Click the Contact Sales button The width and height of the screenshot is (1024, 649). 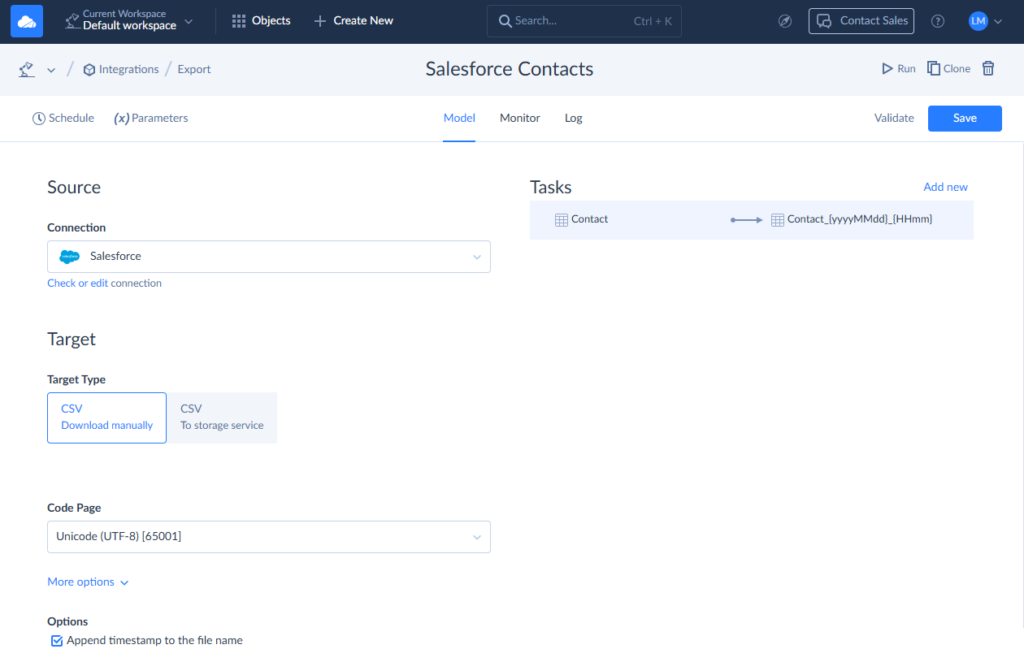pos(861,21)
